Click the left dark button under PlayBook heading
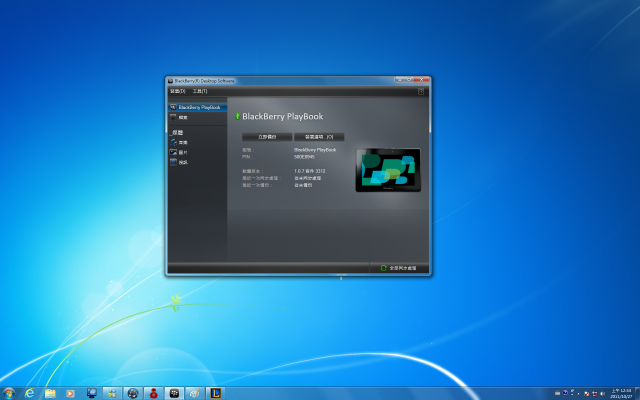The height and width of the screenshot is (400, 640). (267, 137)
